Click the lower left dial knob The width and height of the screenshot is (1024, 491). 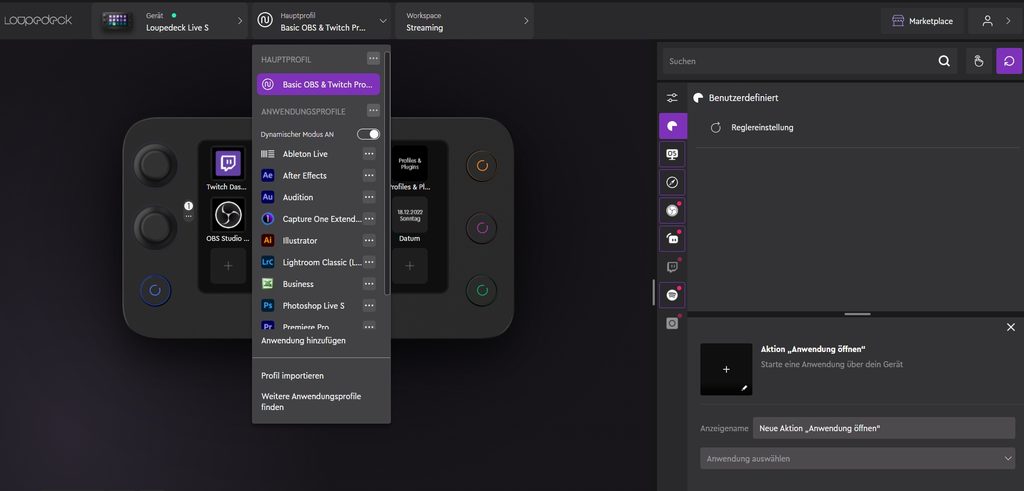pyautogui.click(x=155, y=228)
